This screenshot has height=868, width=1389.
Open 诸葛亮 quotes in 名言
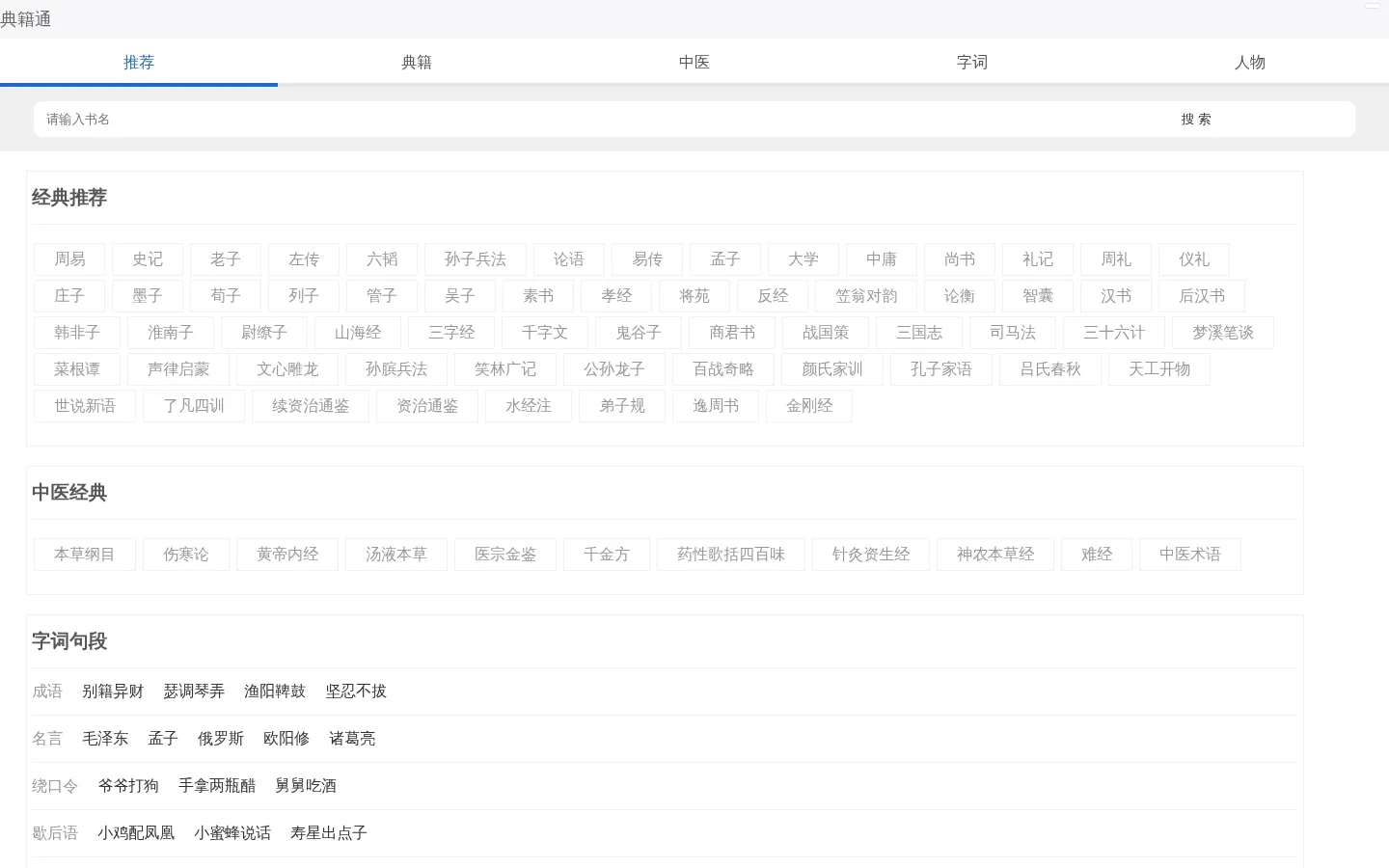click(352, 739)
